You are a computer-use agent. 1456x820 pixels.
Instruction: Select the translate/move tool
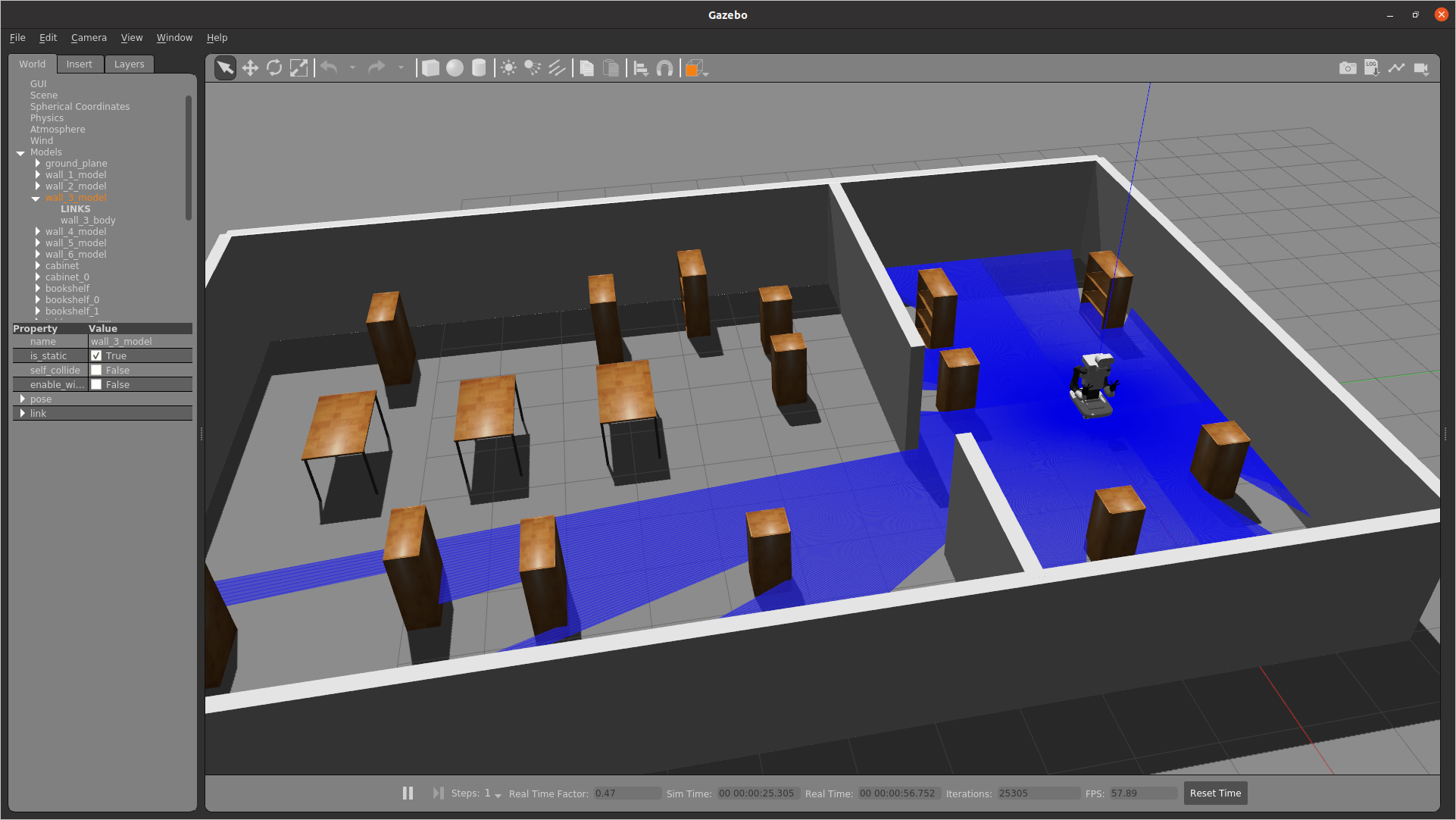click(x=250, y=68)
